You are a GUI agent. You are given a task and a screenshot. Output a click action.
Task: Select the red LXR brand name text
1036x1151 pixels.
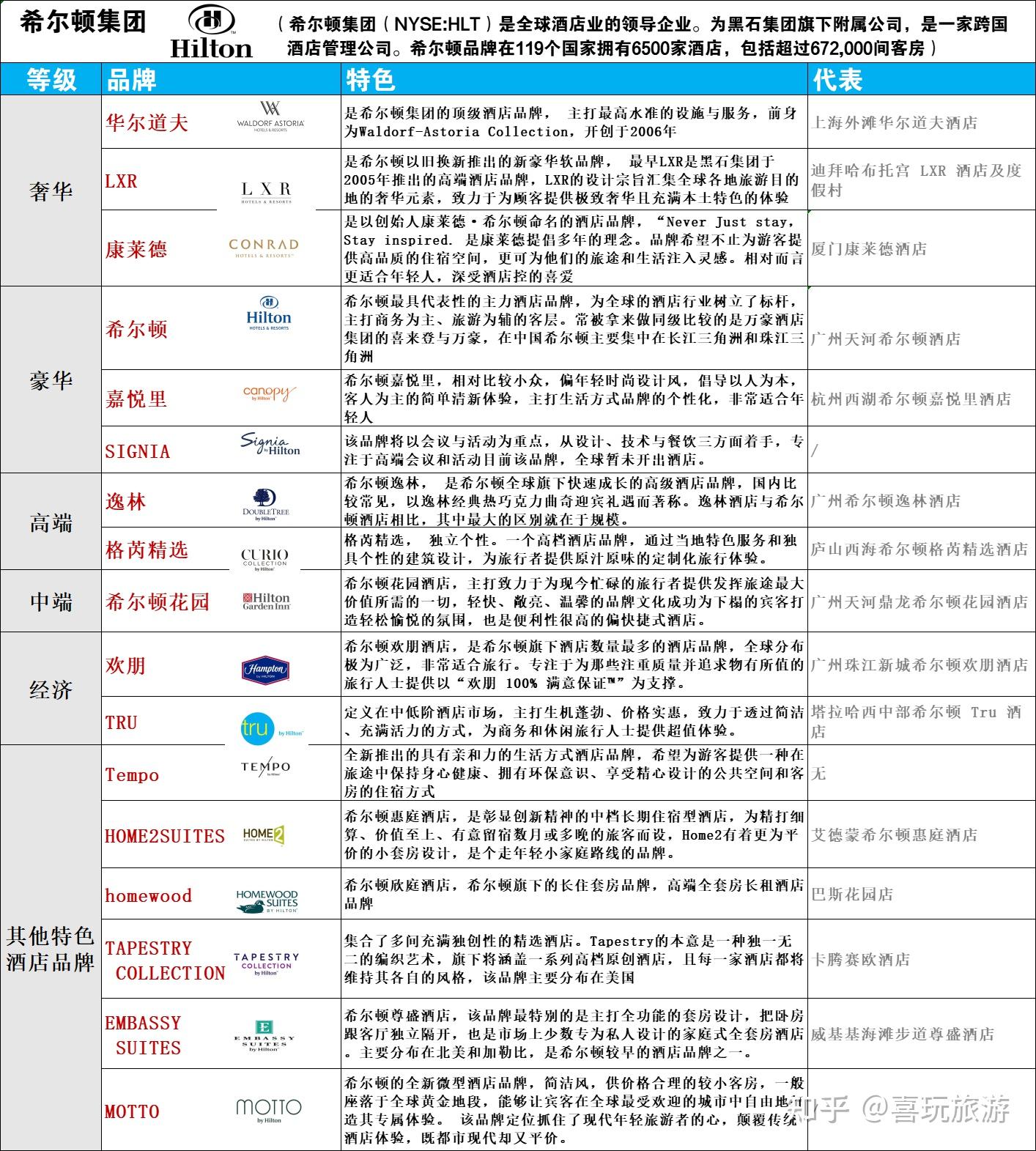(121, 180)
